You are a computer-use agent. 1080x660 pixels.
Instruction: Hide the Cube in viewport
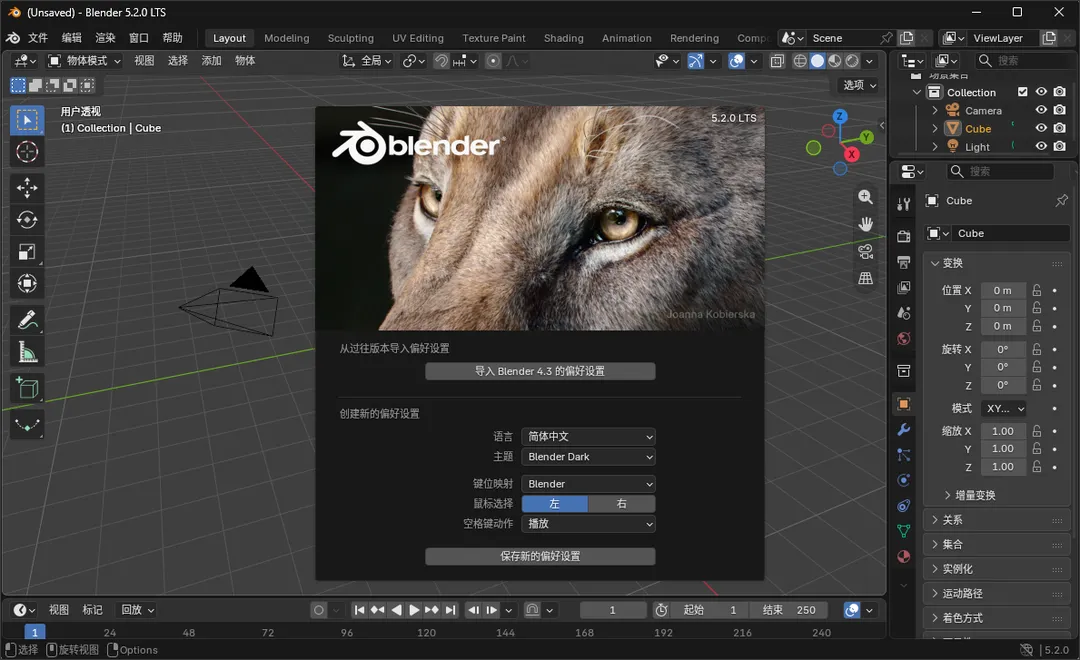pyautogui.click(x=1041, y=128)
